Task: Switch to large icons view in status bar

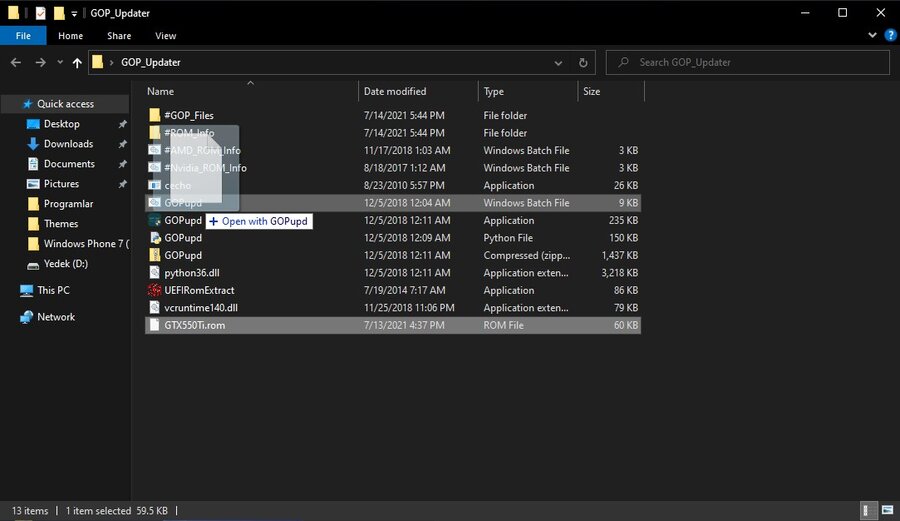Action: (887, 510)
